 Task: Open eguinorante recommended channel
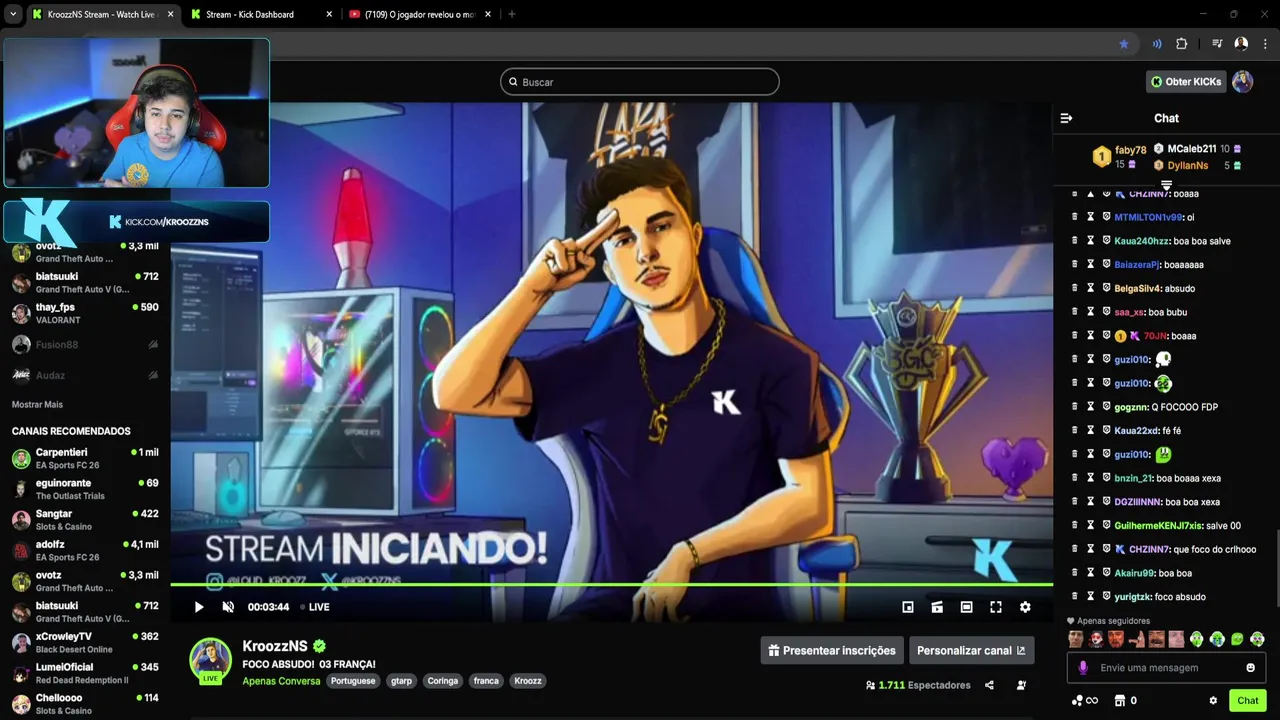click(85, 489)
